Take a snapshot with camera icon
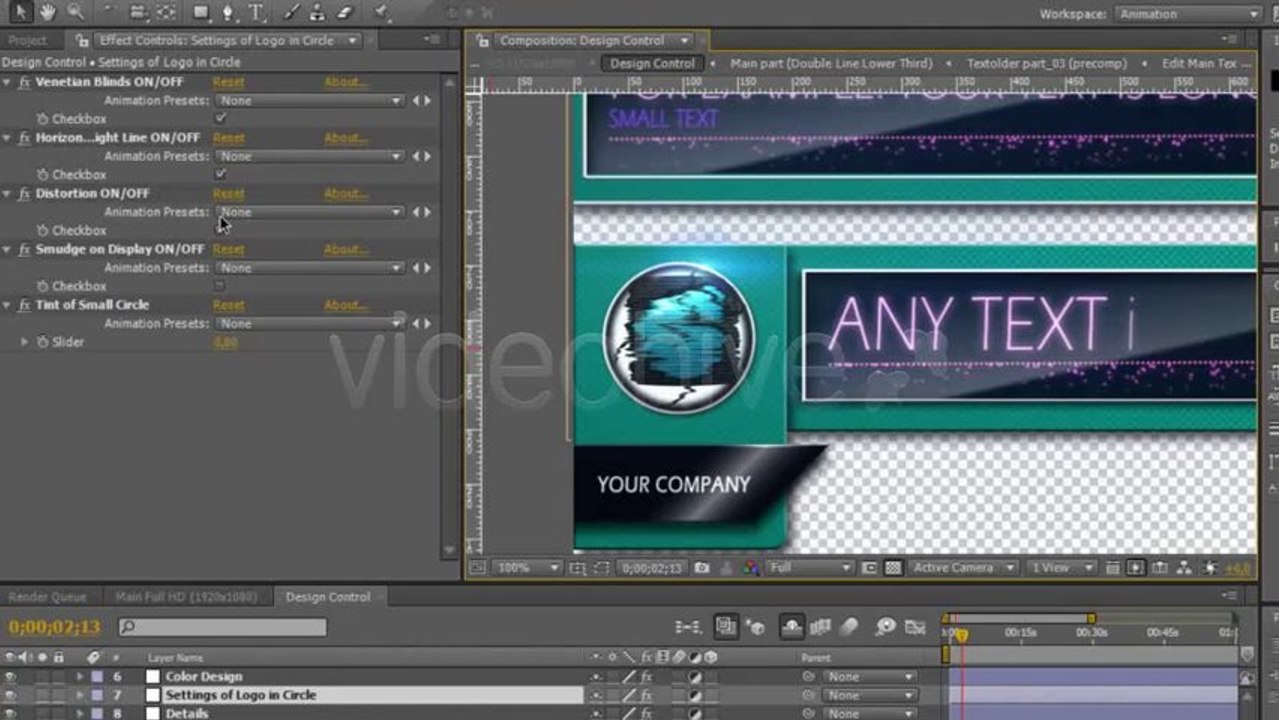The width and height of the screenshot is (1279, 720). pyautogui.click(x=702, y=567)
